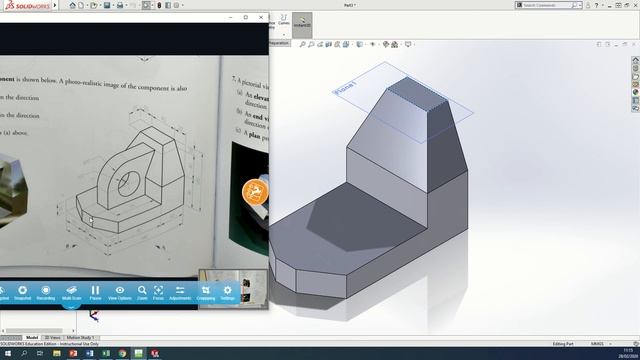Open the View Settings monitor icon
This screenshot has height=360, width=640.
pos(408,44)
